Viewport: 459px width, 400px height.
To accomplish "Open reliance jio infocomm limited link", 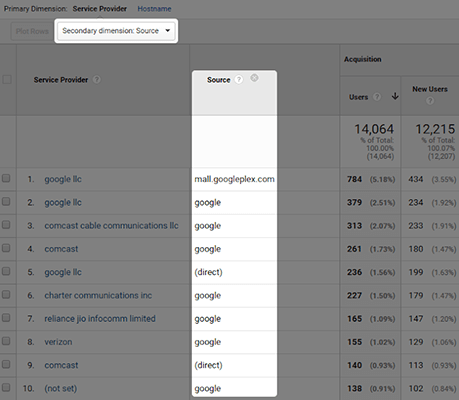I will [100, 319].
